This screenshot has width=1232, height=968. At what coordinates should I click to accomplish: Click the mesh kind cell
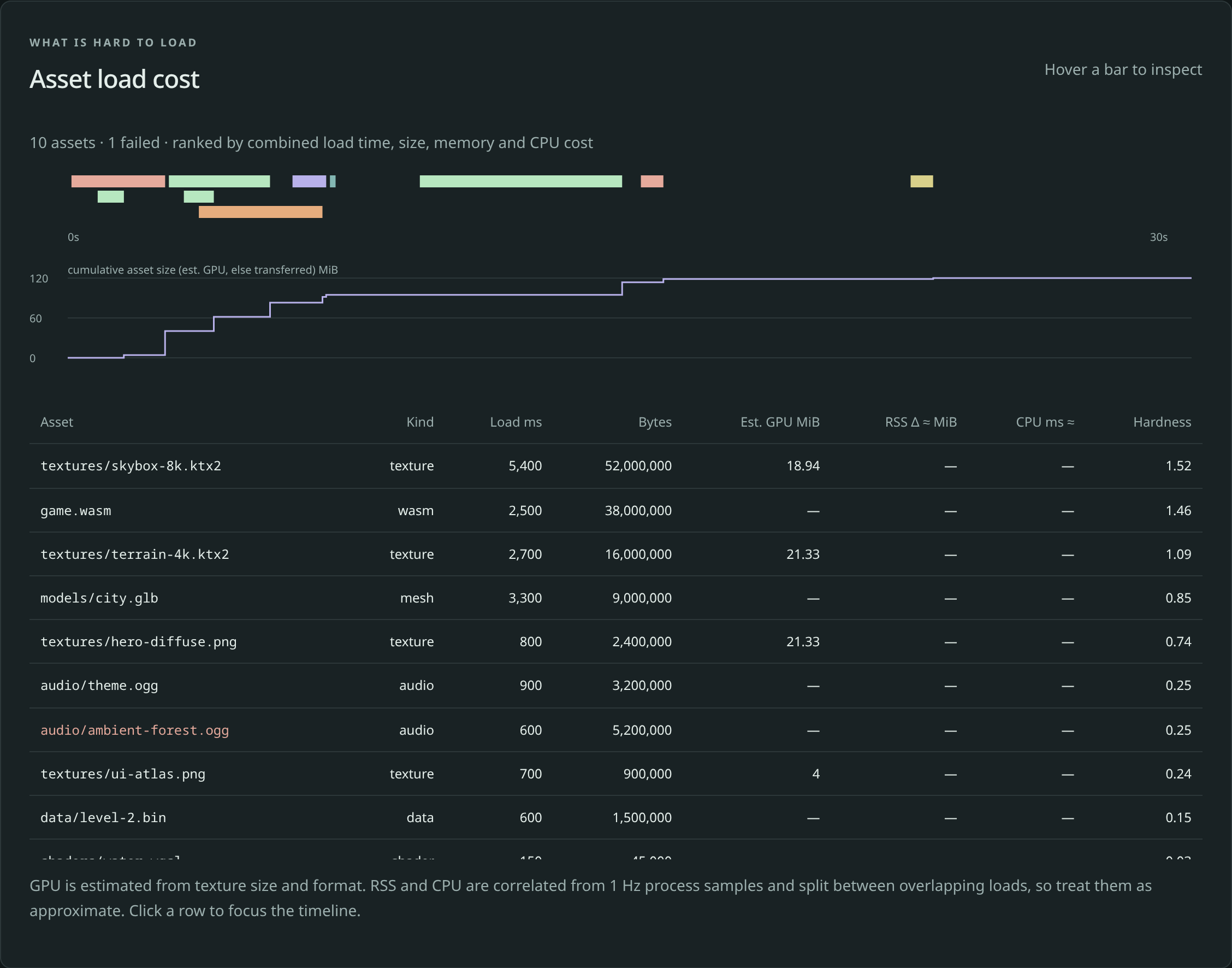pos(416,598)
